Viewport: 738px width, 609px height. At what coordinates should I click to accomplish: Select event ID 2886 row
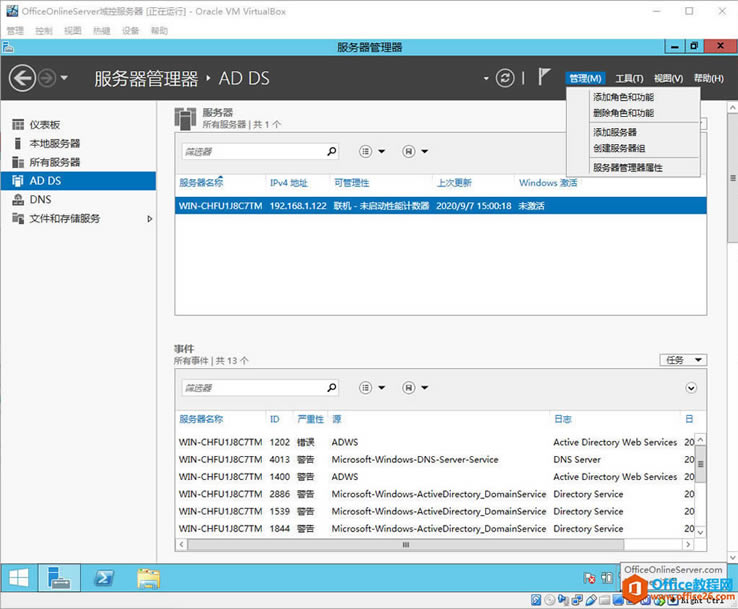[435, 494]
